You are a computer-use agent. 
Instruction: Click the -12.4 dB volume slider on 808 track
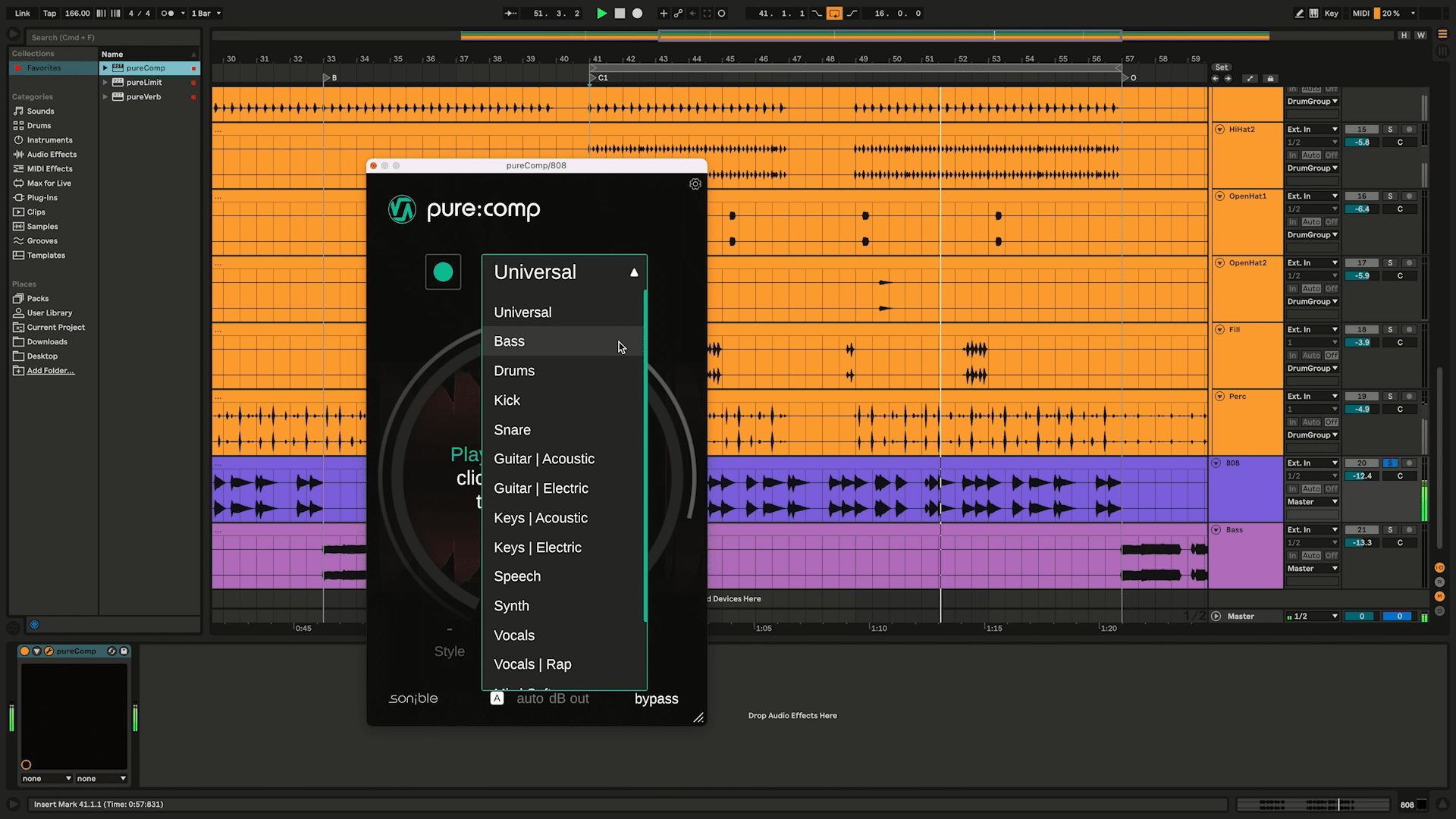pos(1360,475)
